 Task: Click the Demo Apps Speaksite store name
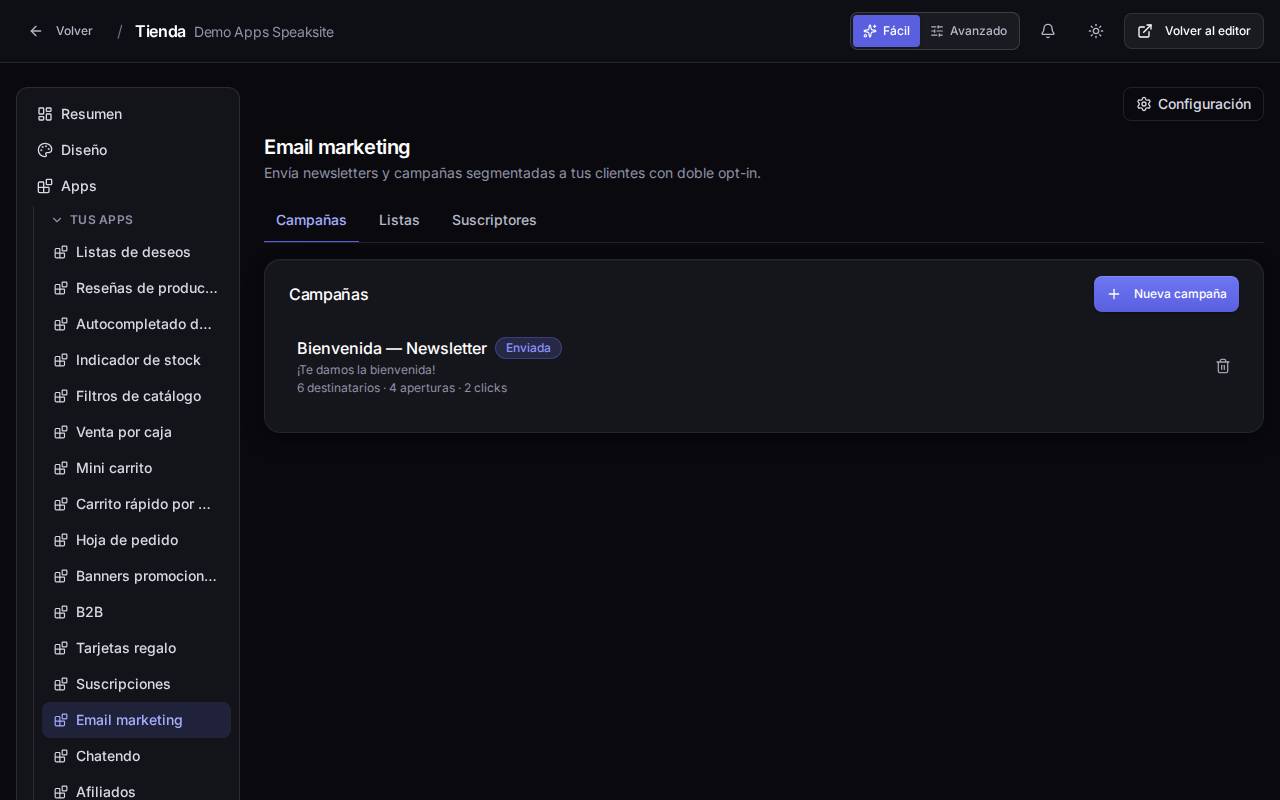click(x=264, y=32)
